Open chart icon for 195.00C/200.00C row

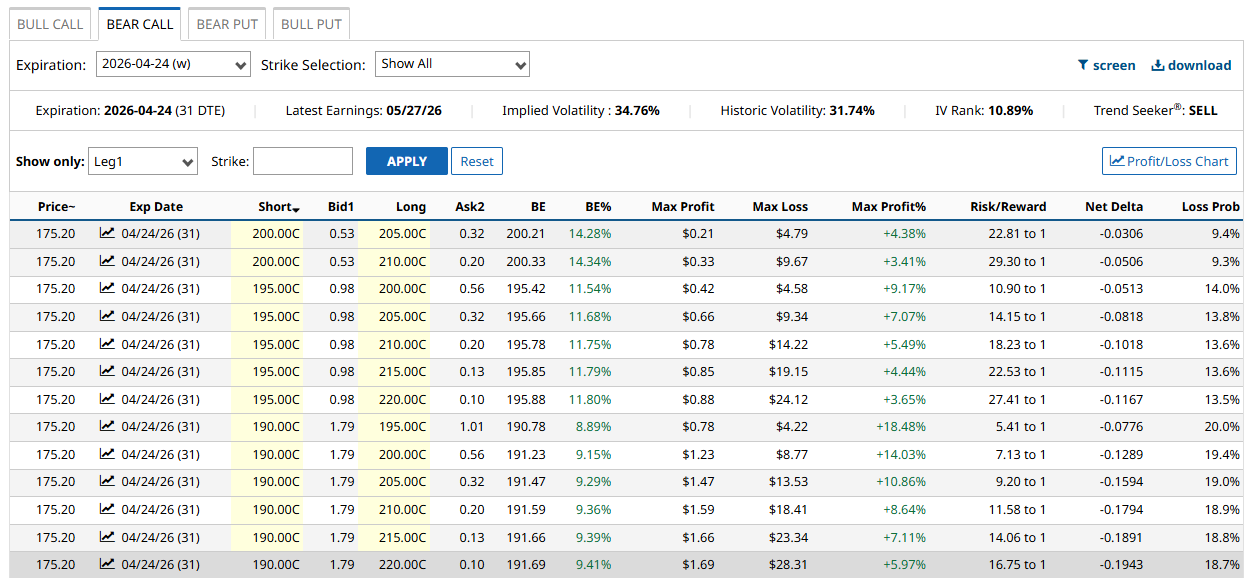[107, 288]
